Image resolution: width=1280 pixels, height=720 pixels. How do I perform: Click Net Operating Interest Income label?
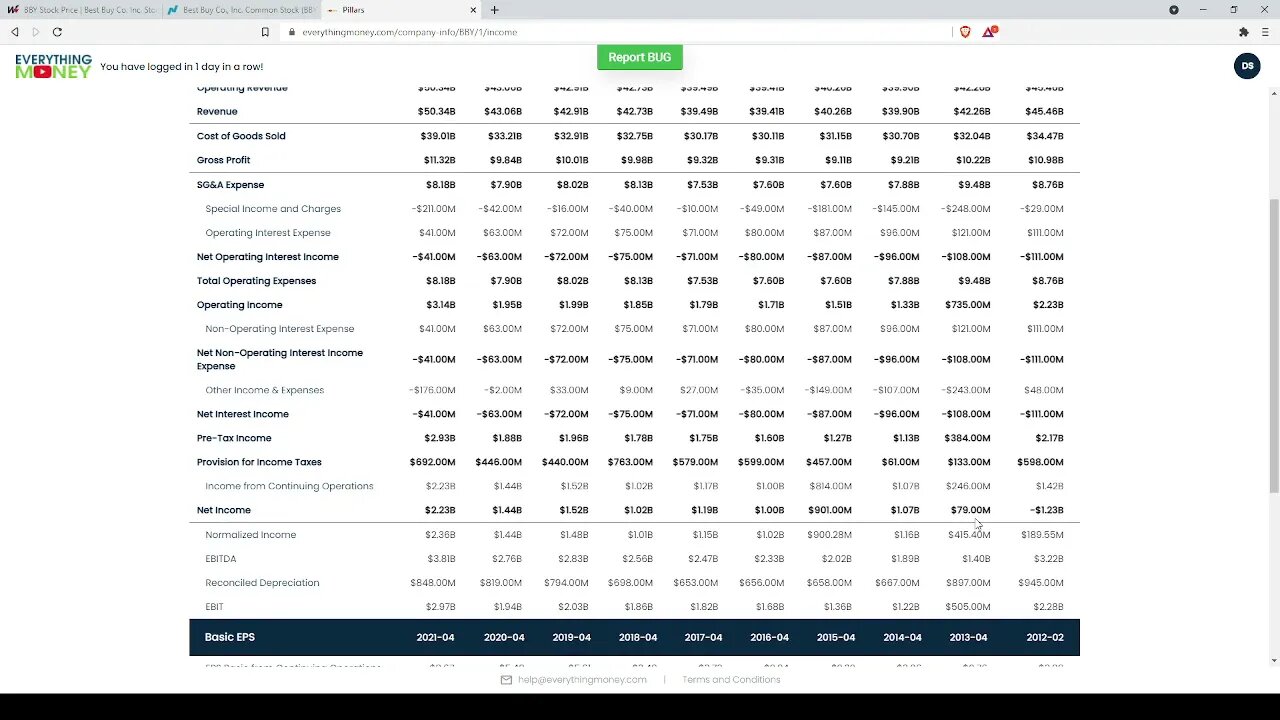pos(268,257)
